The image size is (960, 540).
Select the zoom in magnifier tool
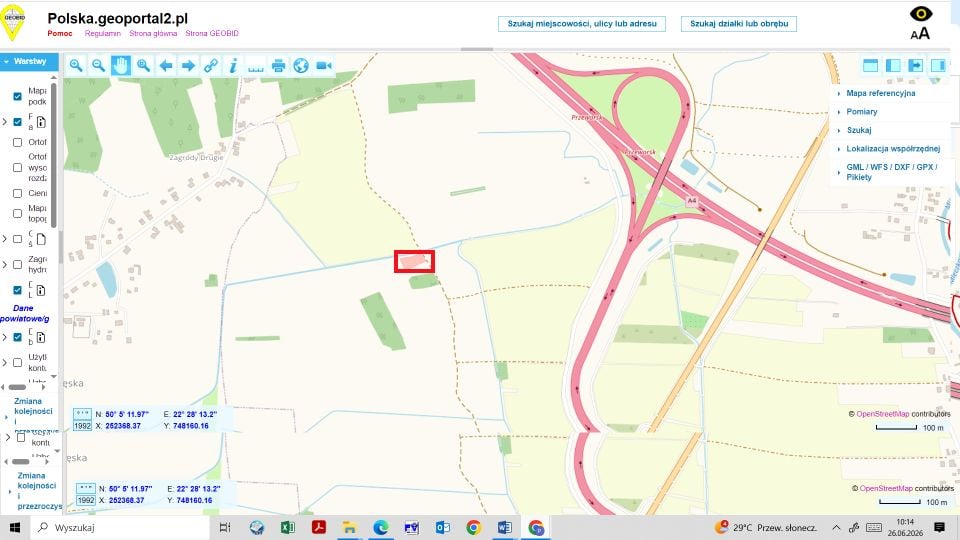(x=76, y=66)
